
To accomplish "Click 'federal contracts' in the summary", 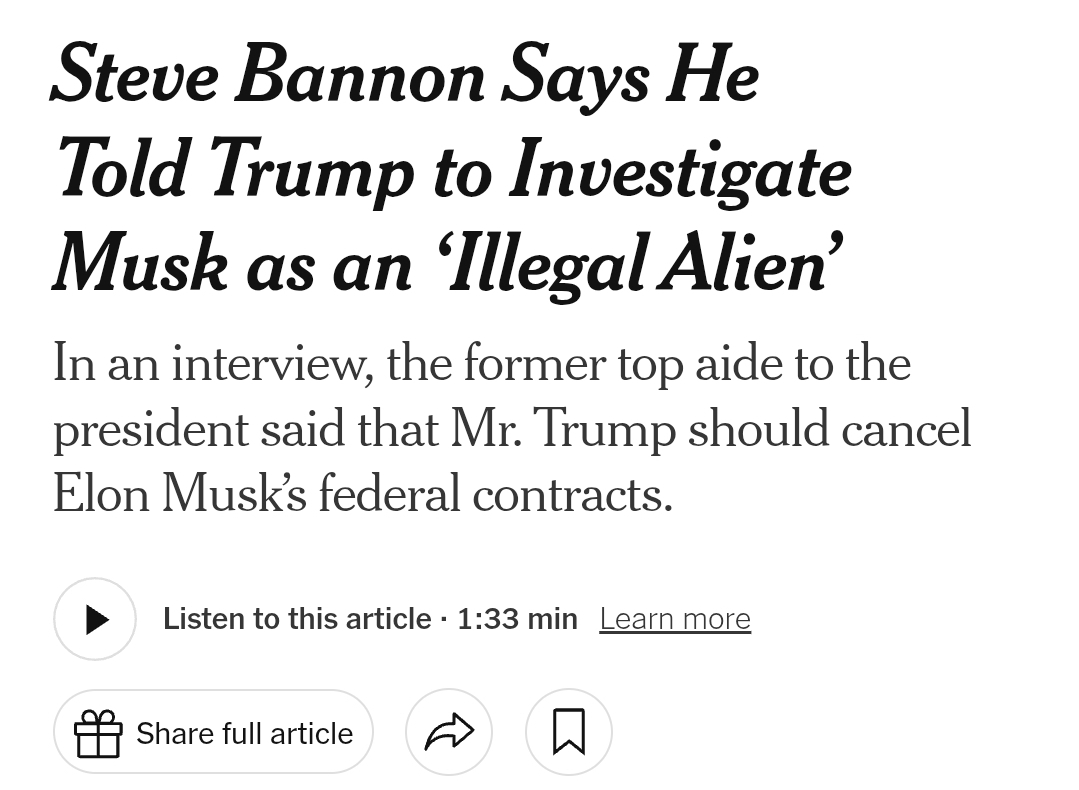I will click(495, 494).
